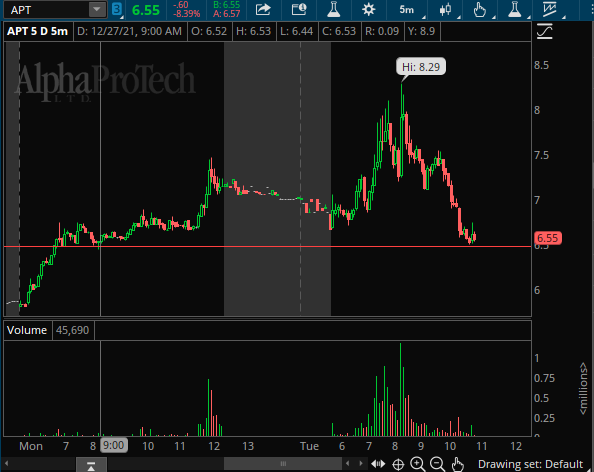Viewport: 594px width, 472px height.
Task: Open chart settings gear icon
Action: pyautogui.click(x=368, y=9)
